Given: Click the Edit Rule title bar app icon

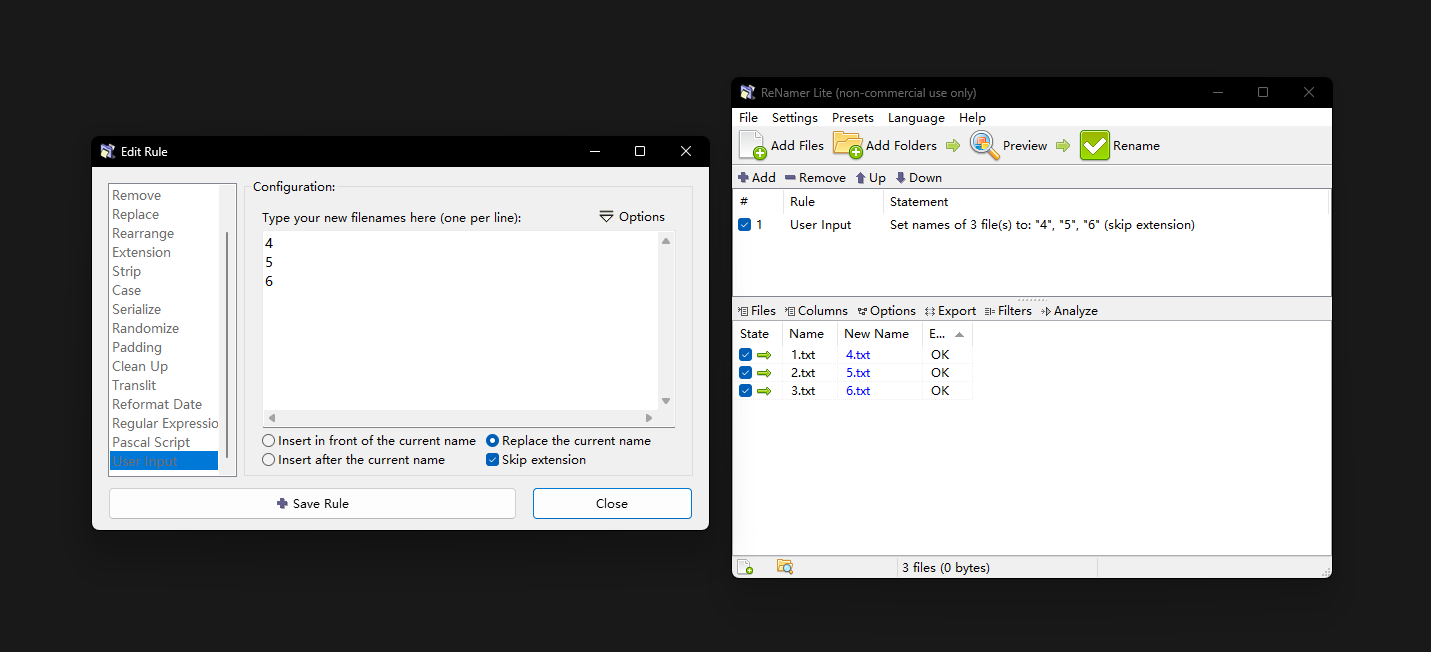Looking at the screenshot, I should coord(108,151).
